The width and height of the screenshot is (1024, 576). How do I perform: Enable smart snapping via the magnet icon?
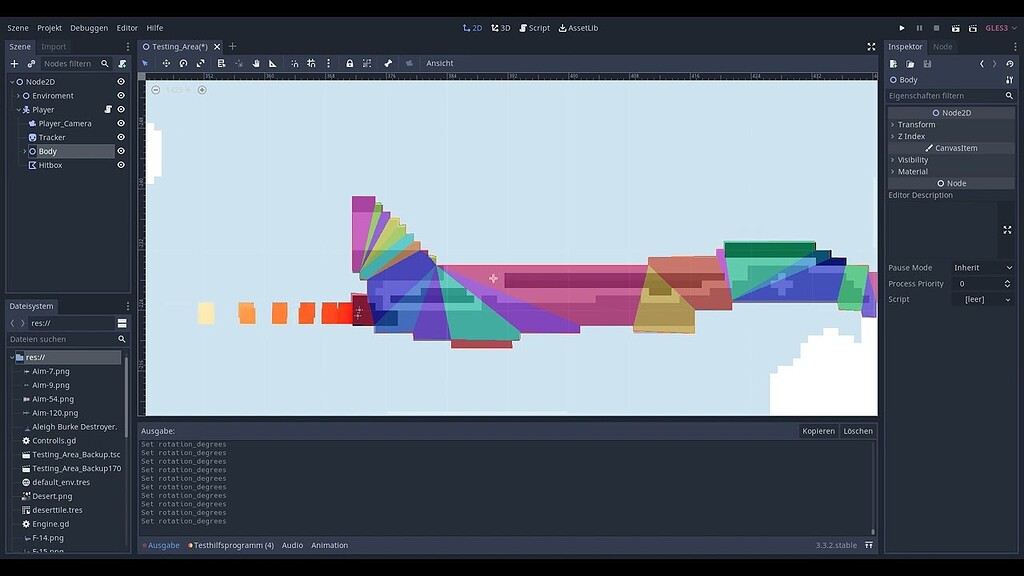pos(294,63)
